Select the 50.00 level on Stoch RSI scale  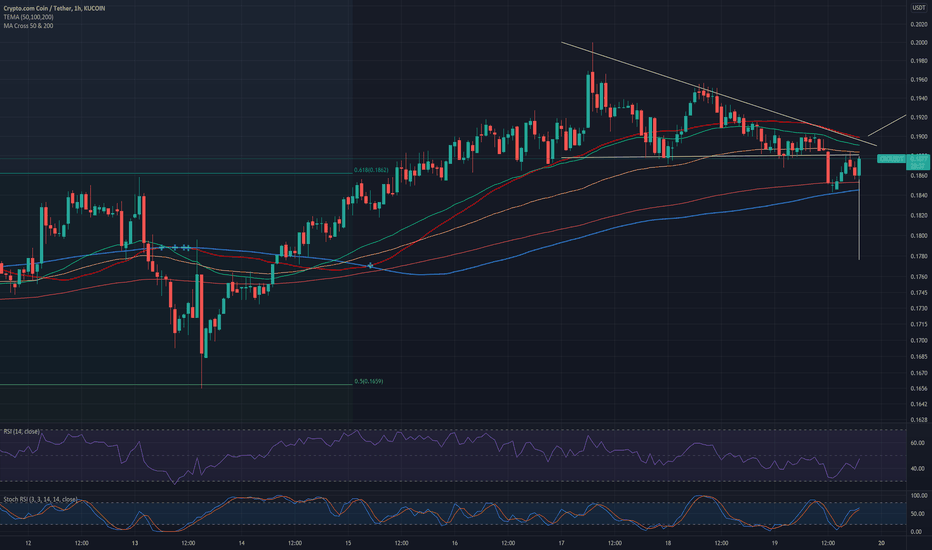pyautogui.click(x=918, y=514)
